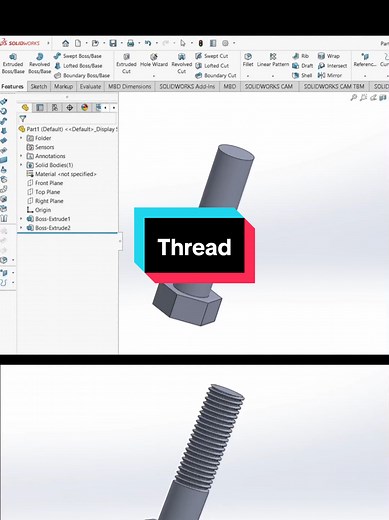Click the Select cursor tool icon
The height and width of the screenshot is (520, 389).
183,43
